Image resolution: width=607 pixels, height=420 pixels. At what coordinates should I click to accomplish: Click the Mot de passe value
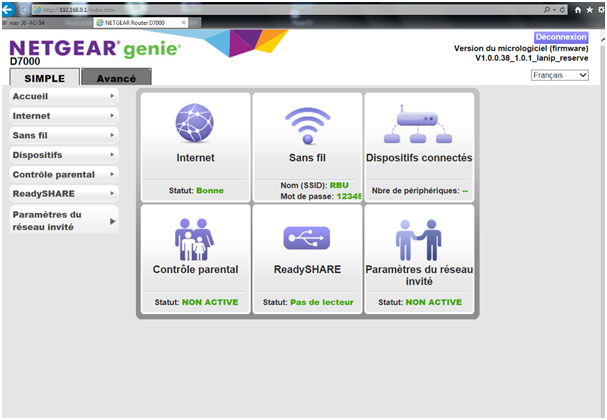pos(349,196)
